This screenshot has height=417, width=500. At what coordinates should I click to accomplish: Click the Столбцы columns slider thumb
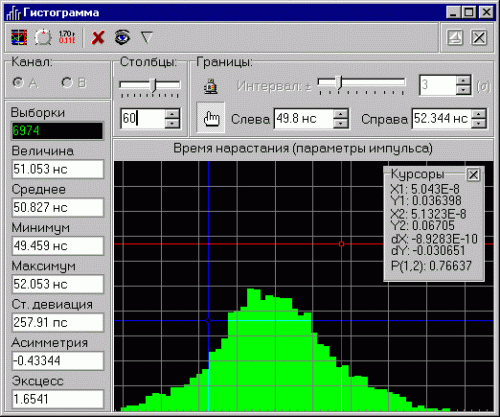153,85
